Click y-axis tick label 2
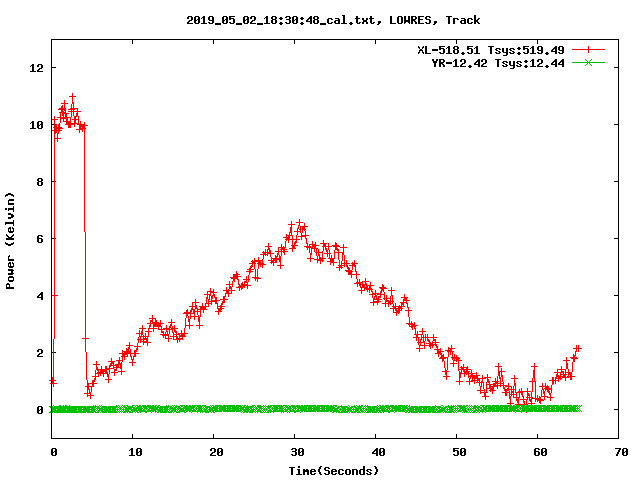This screenshot has width=640, height=480. [40, 353]
